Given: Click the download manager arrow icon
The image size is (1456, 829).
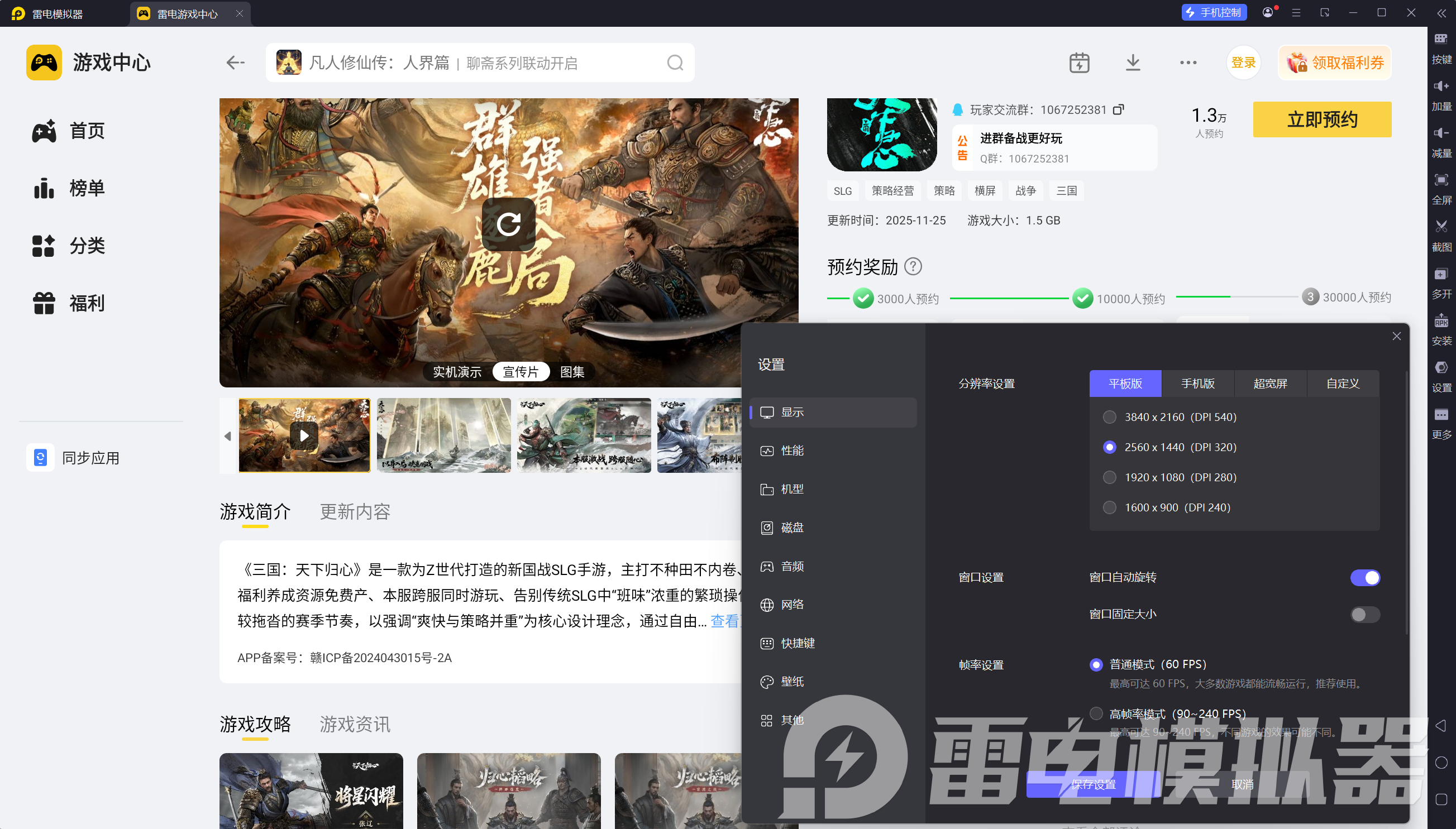Looking at the screenshot, I should (x=1133, y=63).
